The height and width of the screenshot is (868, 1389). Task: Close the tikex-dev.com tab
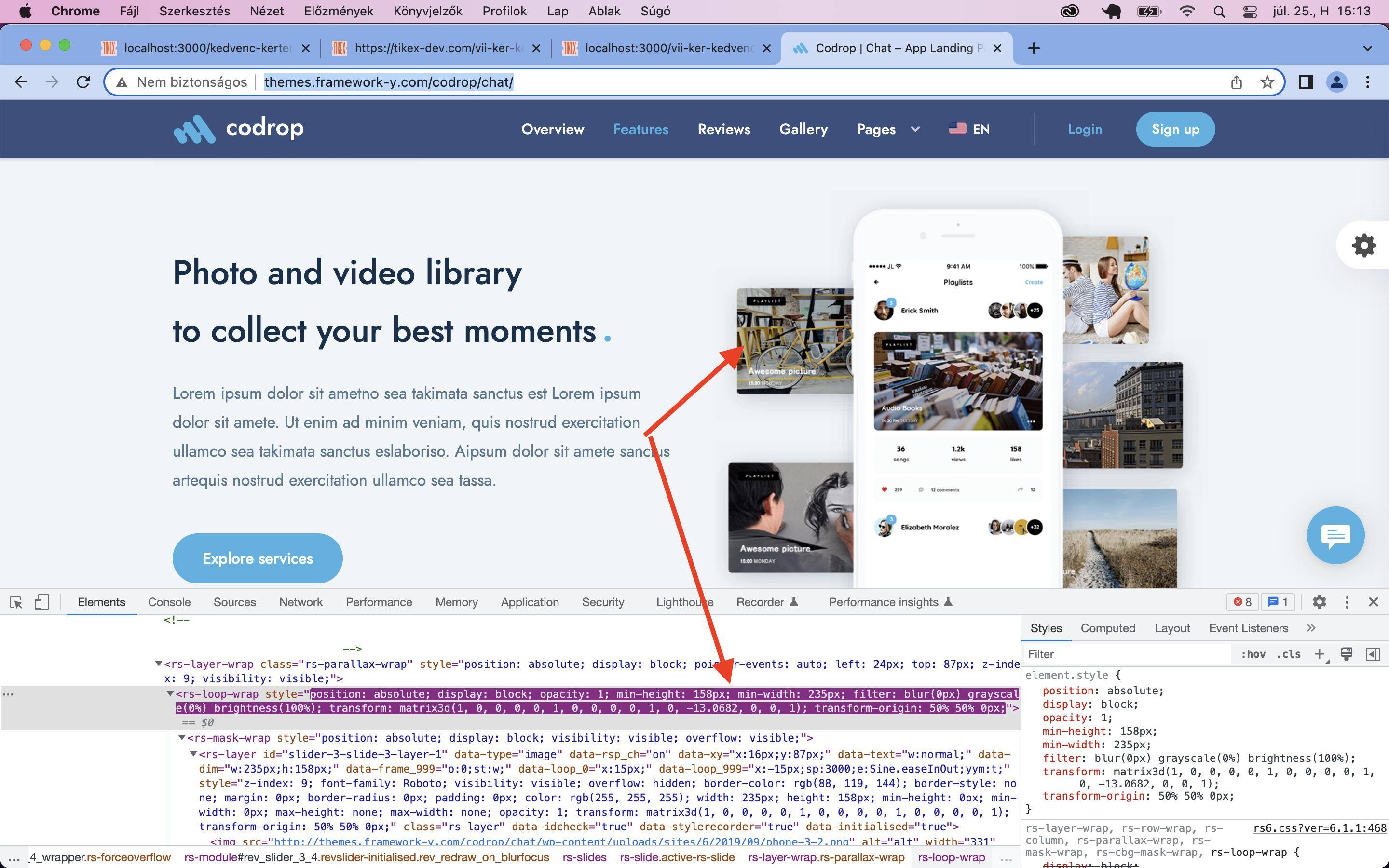536,48
